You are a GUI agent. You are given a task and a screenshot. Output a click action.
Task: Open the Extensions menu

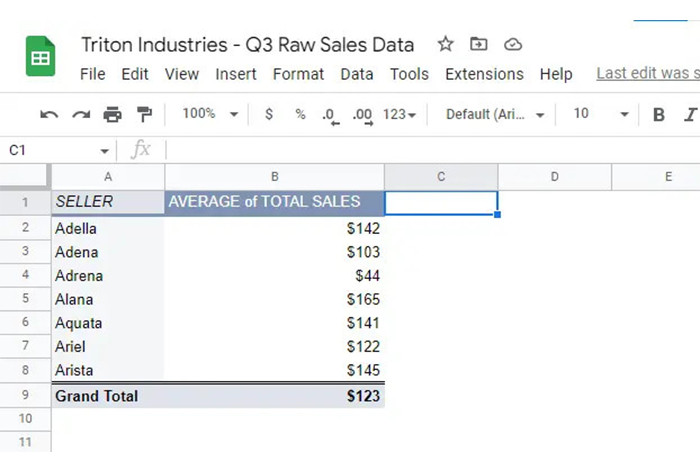[x=484, y=74]
